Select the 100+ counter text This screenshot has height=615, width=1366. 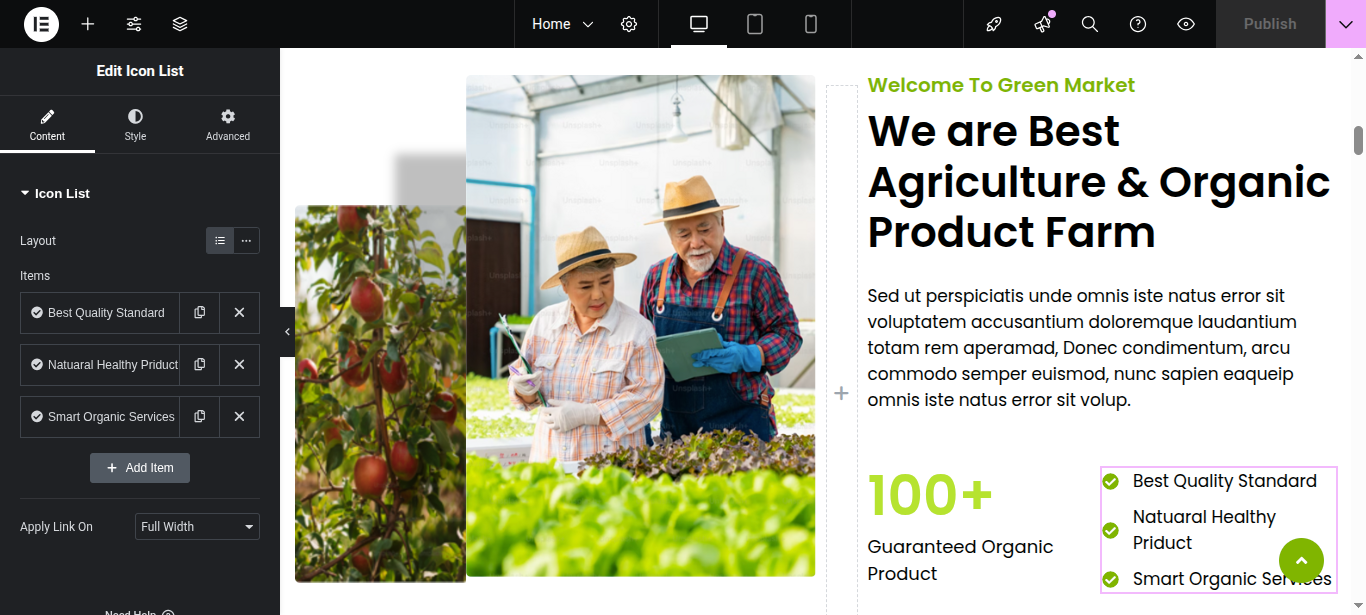point(930,494)
